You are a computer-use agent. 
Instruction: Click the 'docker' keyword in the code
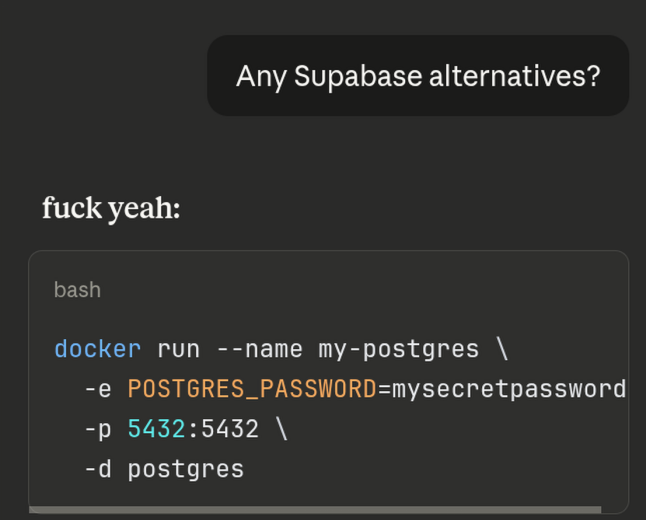click(98, 349)
